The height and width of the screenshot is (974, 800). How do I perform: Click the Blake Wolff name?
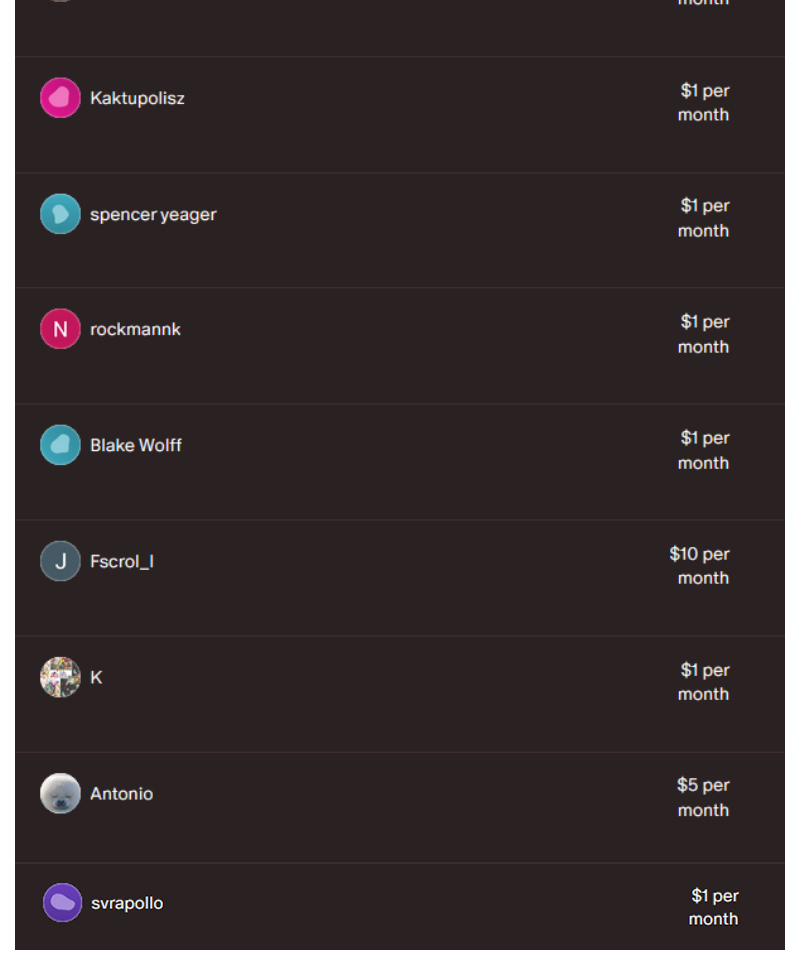(136, 445)
